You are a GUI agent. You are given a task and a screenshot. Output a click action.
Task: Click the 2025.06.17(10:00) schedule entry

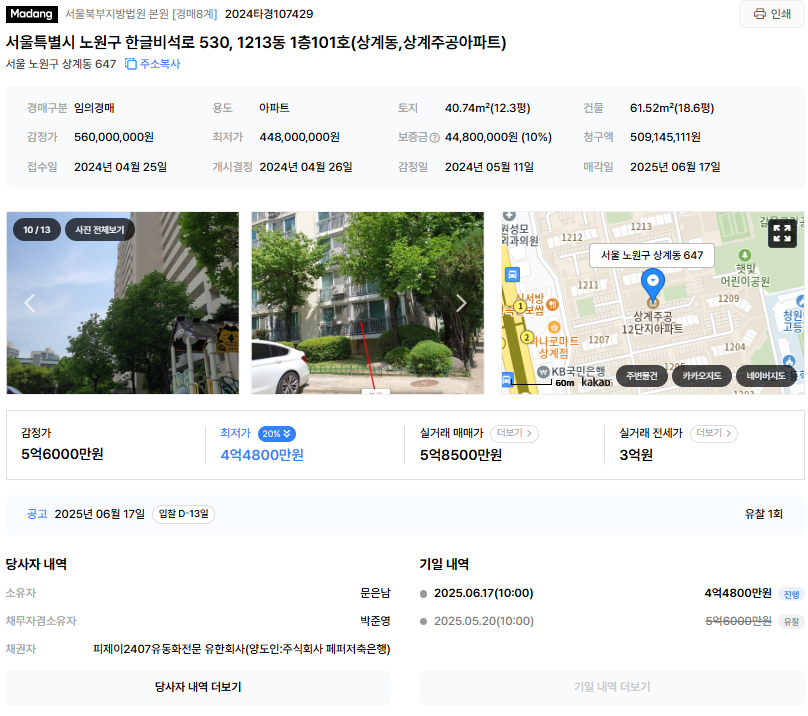[x=483, y=593]
